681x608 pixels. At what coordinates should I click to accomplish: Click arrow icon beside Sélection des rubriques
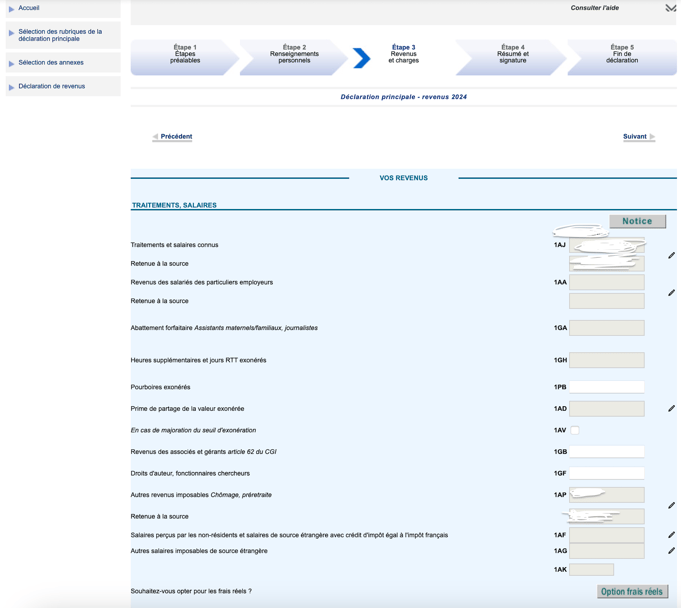tap(11, 33)
